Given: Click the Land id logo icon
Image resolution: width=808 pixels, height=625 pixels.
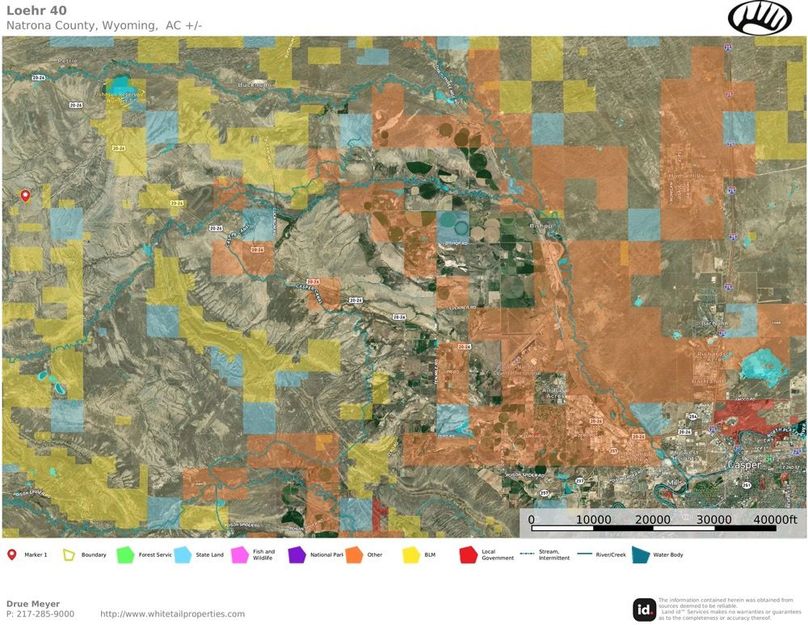Looking at the screenshot, I should (x=644, y=609).
